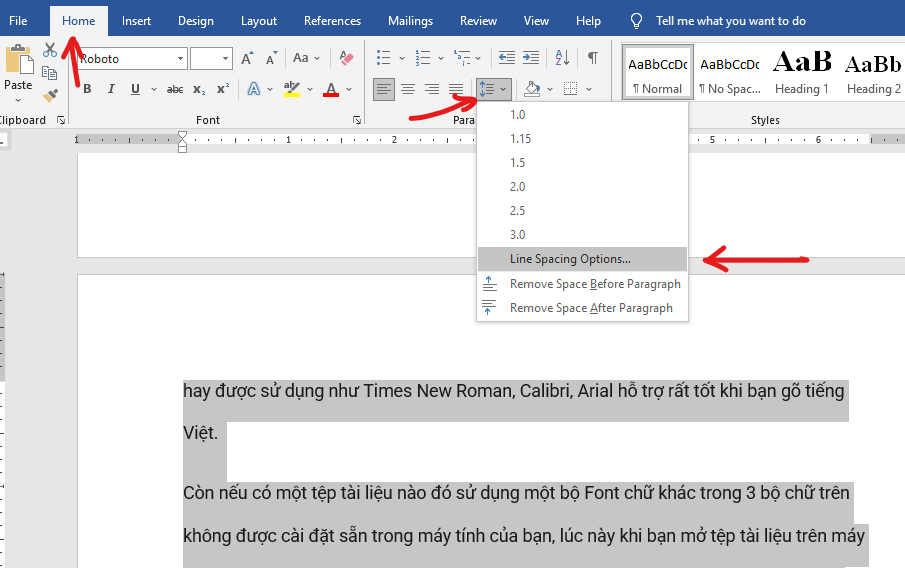Shrink font size with the smaller A icon
This screenshot has height=568, width=905.
271,58
